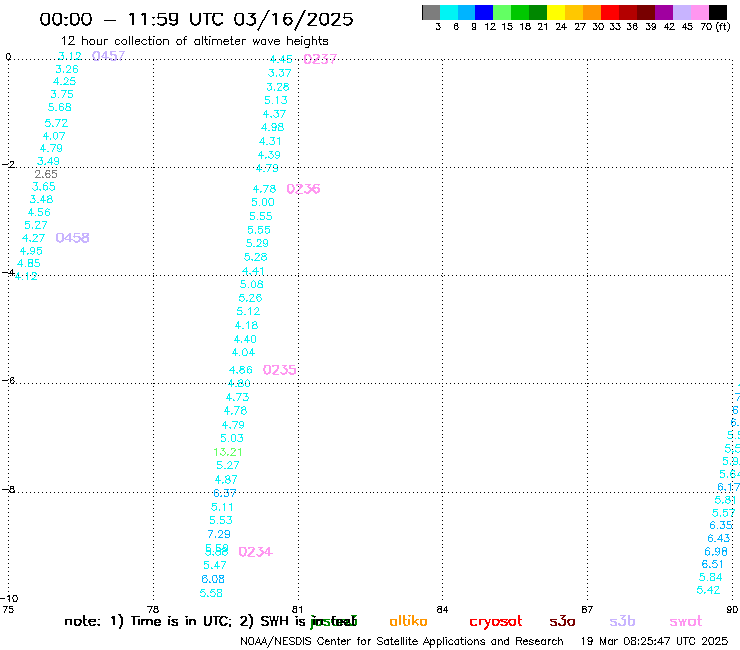The image size is (740, 650).
Task: Click the 0234 time stamp label
Action: pos(255,552)
